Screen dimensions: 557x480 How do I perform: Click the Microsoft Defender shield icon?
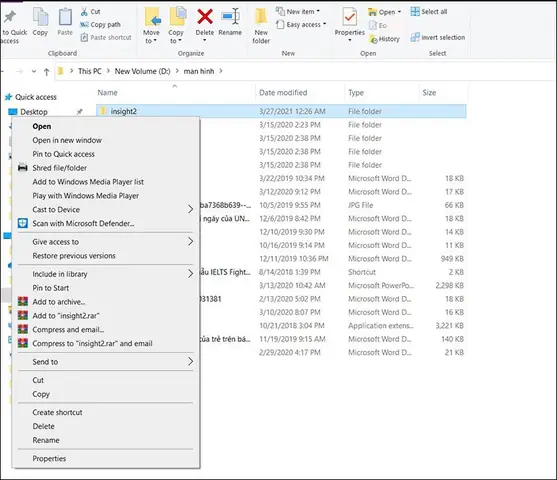coord(23,223)
